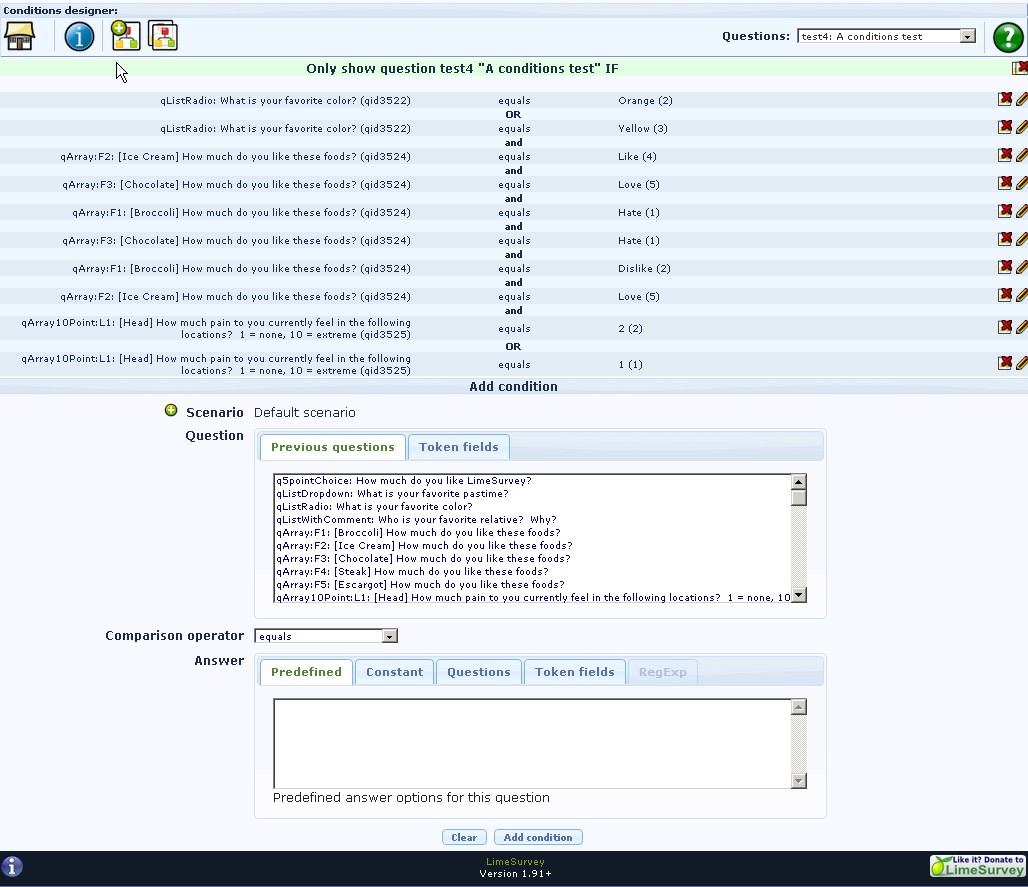This screenshot has height=887, width=1028.
Task: Open help with the green question mark icon
Action: [1007, 37]
